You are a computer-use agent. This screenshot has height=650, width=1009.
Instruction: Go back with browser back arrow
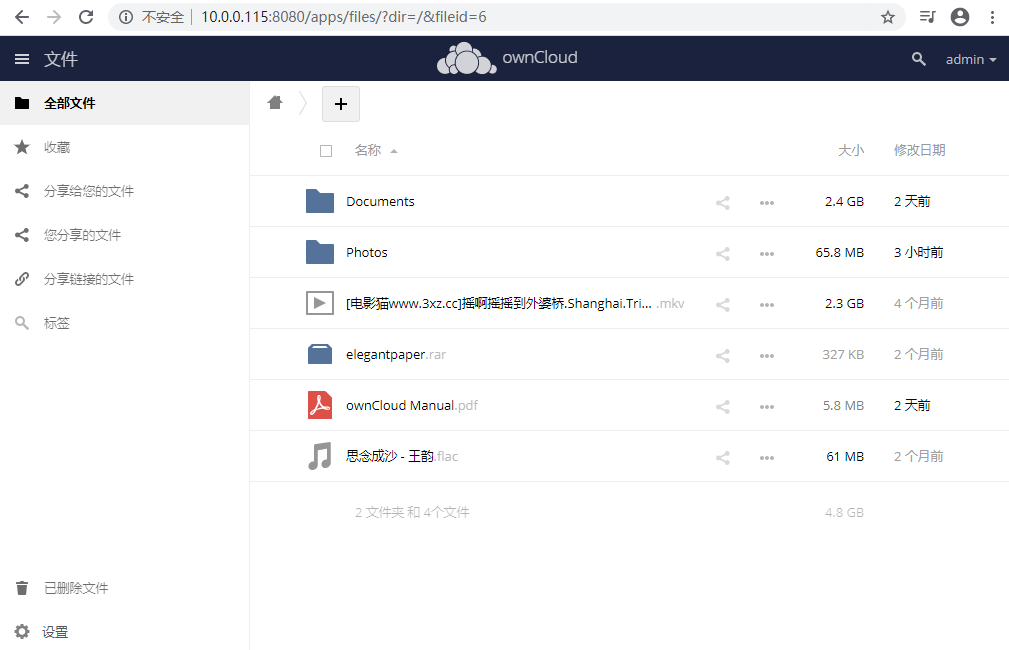tap(22, 17)
